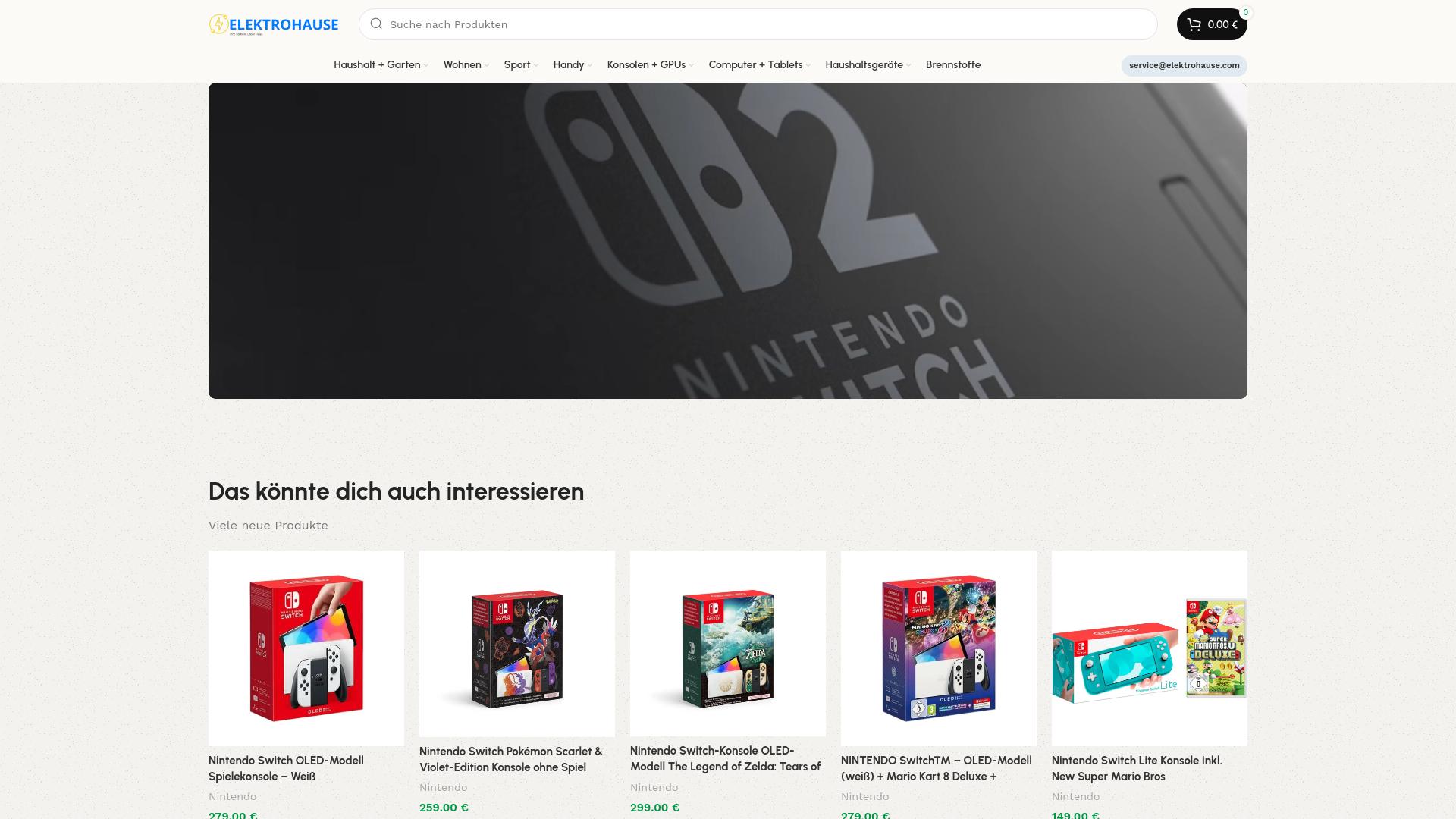Open the Haushaltsgeräte menu
Screen dimensions: 1456x819
click(868, 65)
